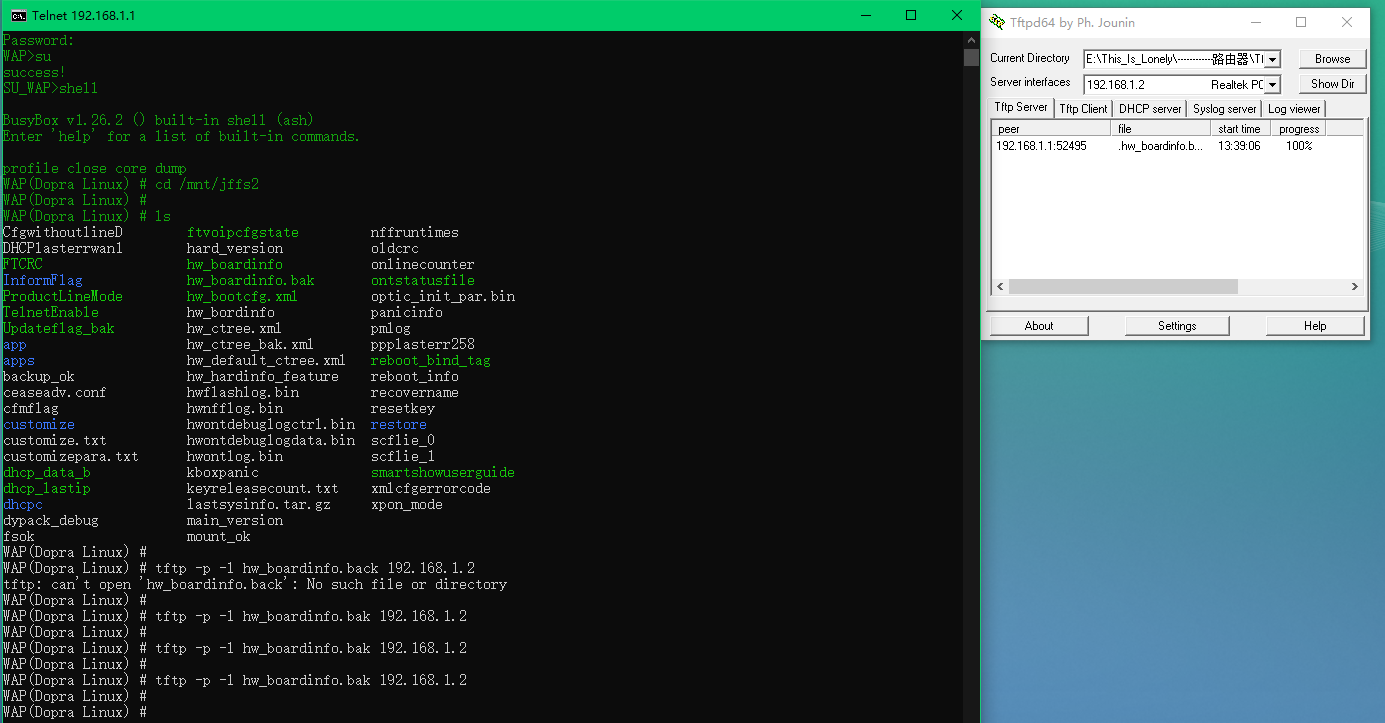Open Tftpd64 Settings

tap(1177, 326)
